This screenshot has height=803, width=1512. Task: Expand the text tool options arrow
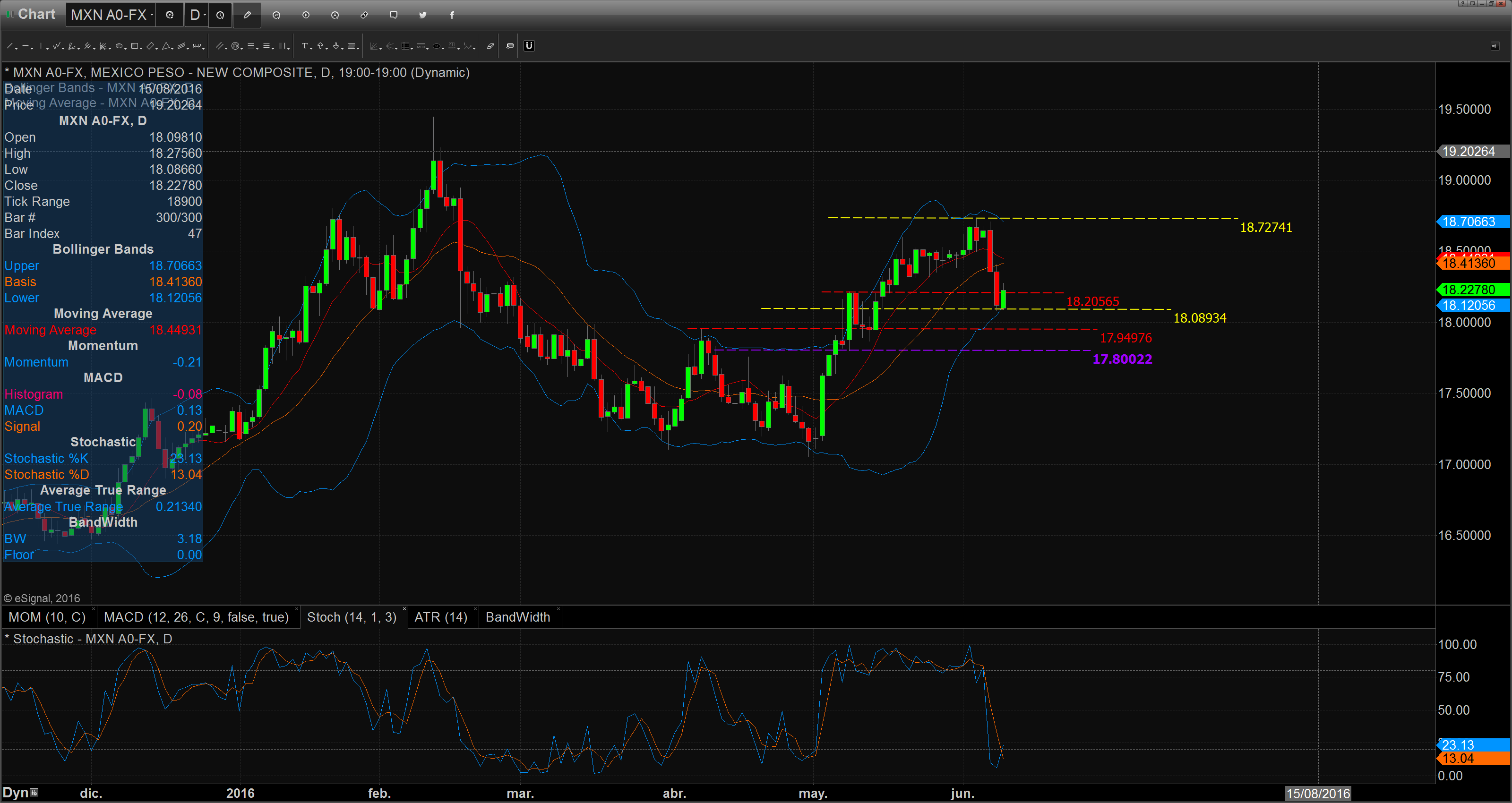coord(311,49)
